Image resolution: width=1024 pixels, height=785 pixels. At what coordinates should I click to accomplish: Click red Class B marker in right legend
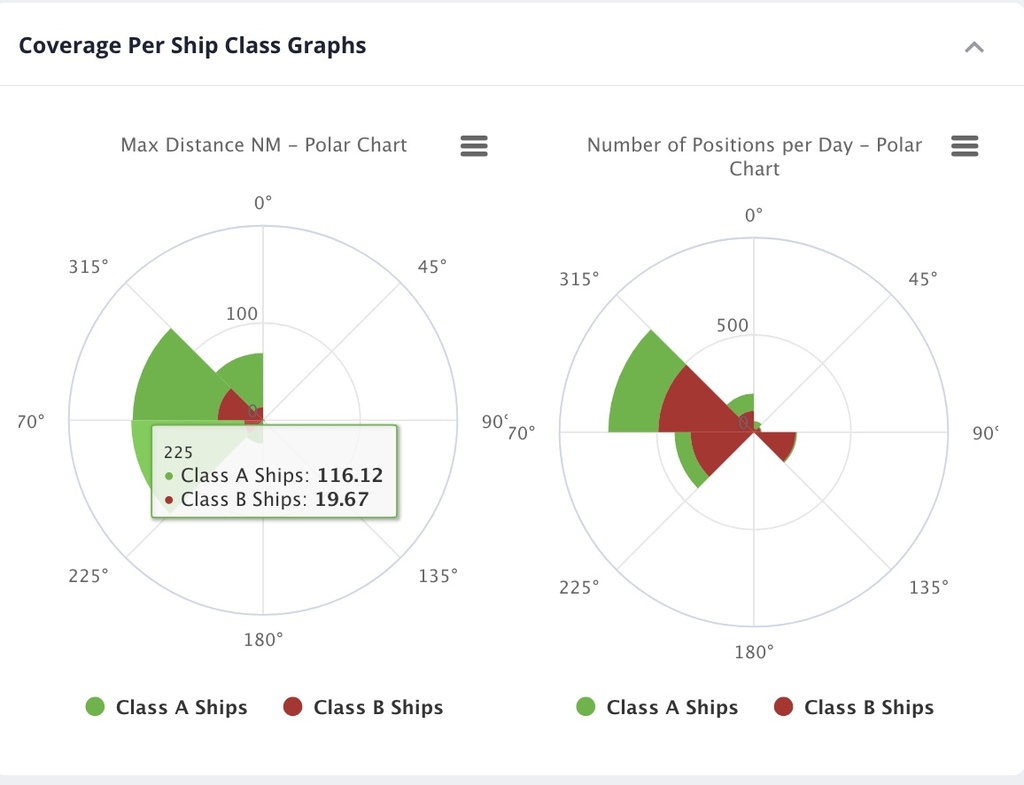[x=783, y=707]
